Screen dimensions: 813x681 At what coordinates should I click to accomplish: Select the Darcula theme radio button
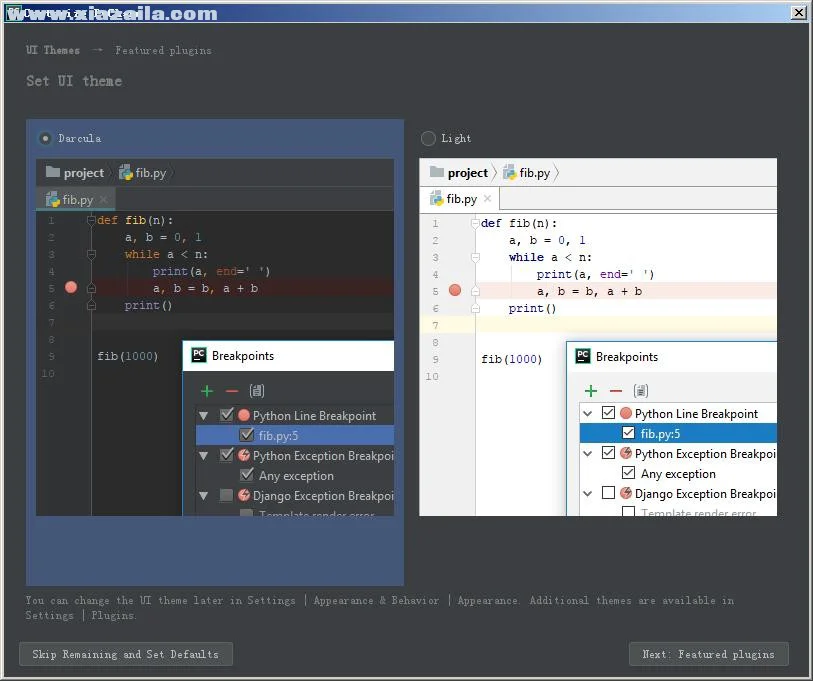tap(45, 138)
